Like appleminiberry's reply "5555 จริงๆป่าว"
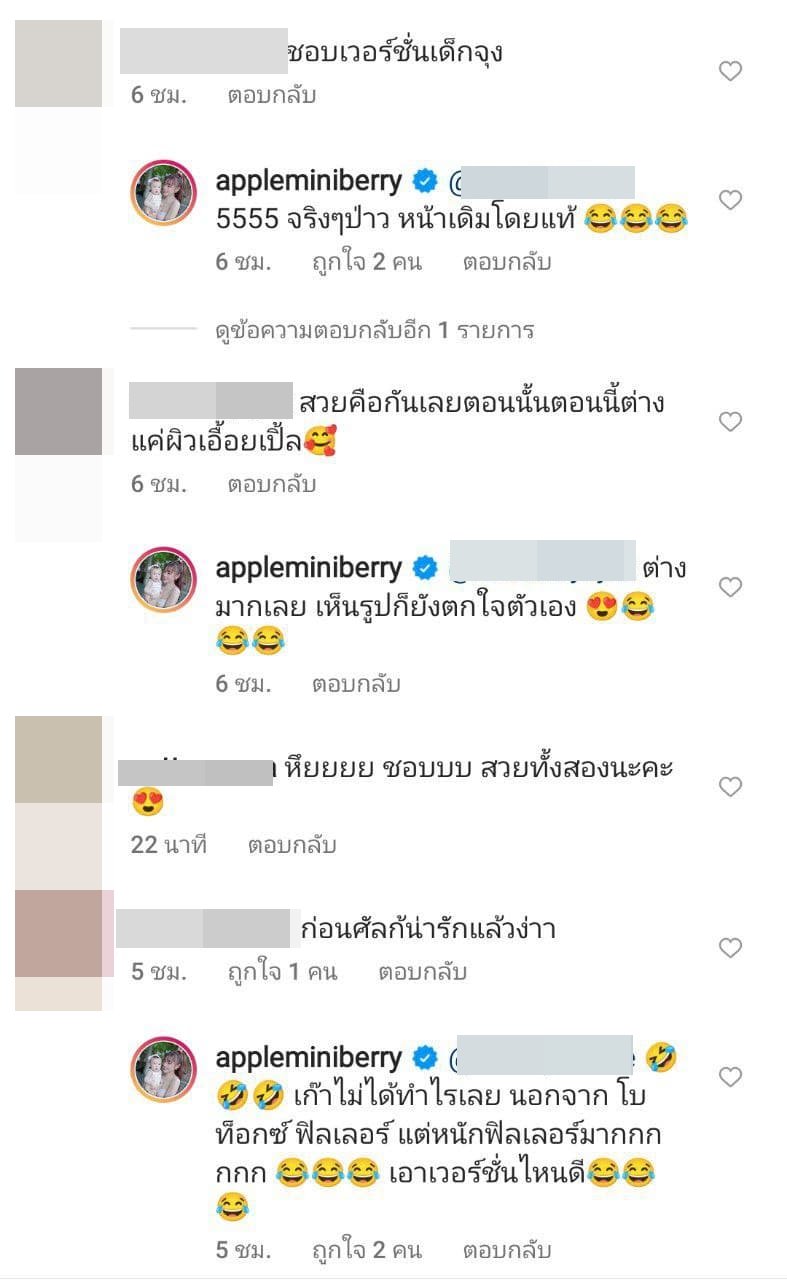Viewport: 787px width, 1280px height. (731, 200)
